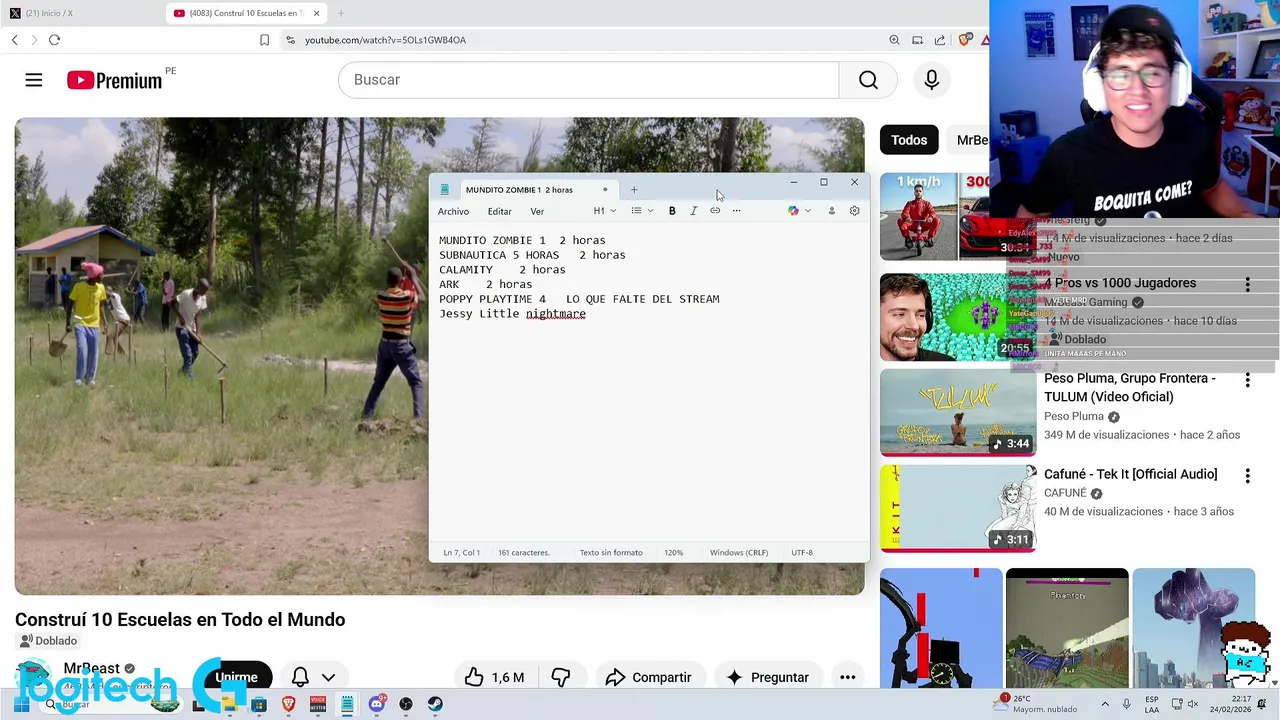Open a new browser tab
Viewport: 1280px width, 720px height.
[x=341, y=13]
